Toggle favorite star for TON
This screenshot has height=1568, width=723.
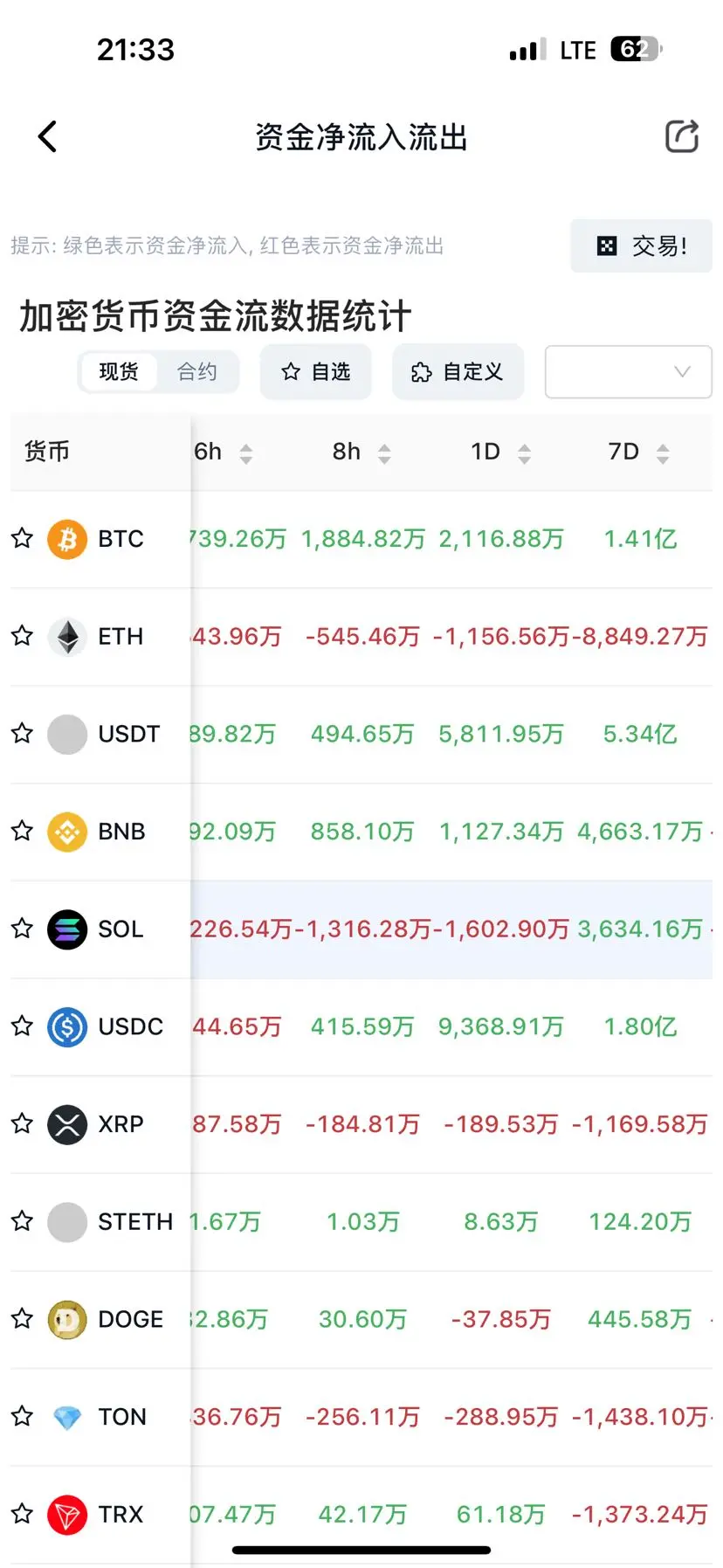point(23,1416)
